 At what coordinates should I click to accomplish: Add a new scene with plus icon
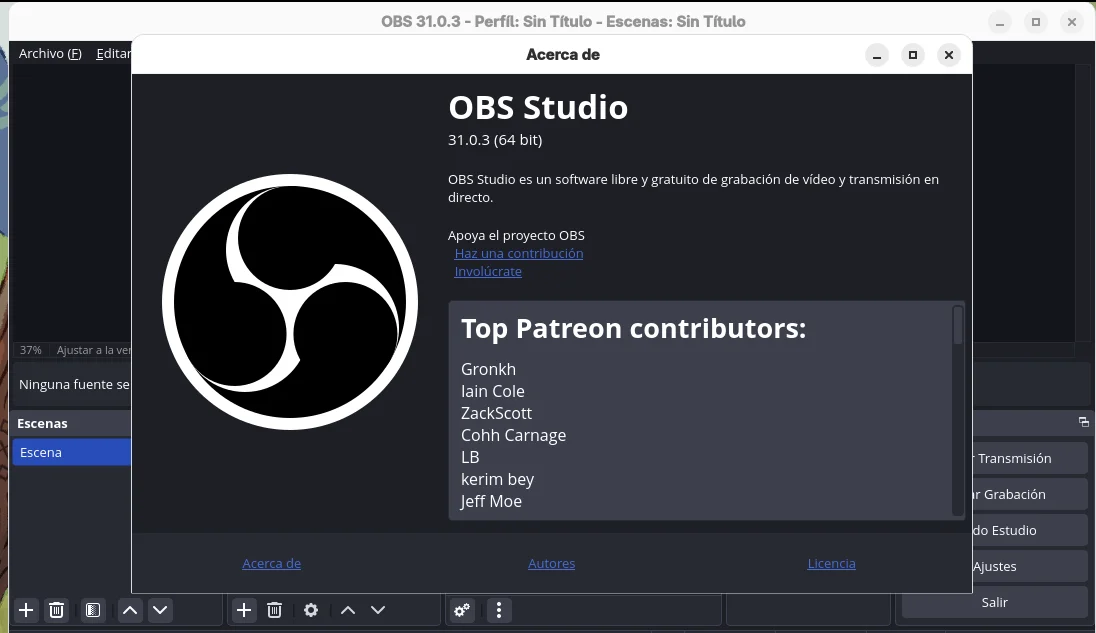pyautogui.click(x=26, y=610)
